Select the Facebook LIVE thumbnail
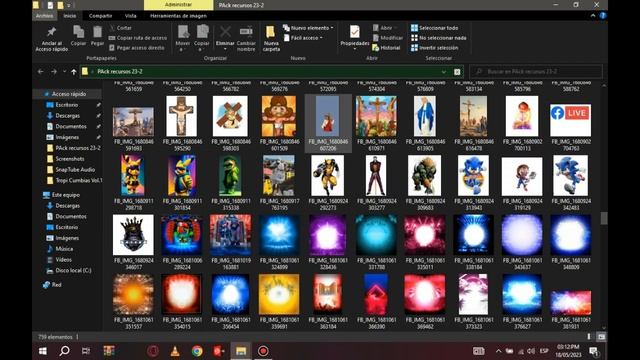 point(570,120)
